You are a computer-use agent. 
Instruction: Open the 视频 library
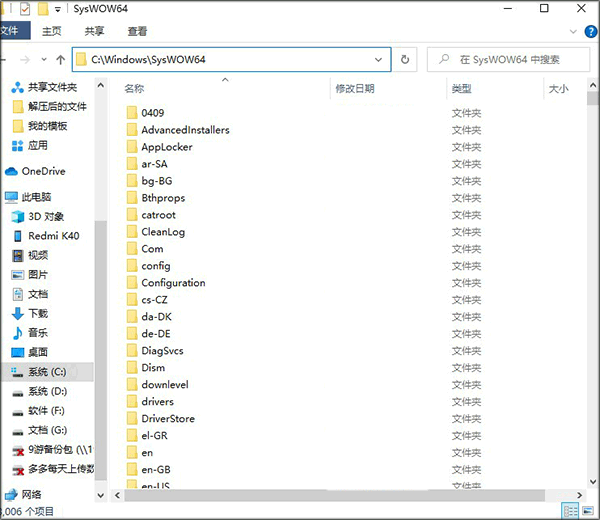pyautogui.click(x=30, y=255)
